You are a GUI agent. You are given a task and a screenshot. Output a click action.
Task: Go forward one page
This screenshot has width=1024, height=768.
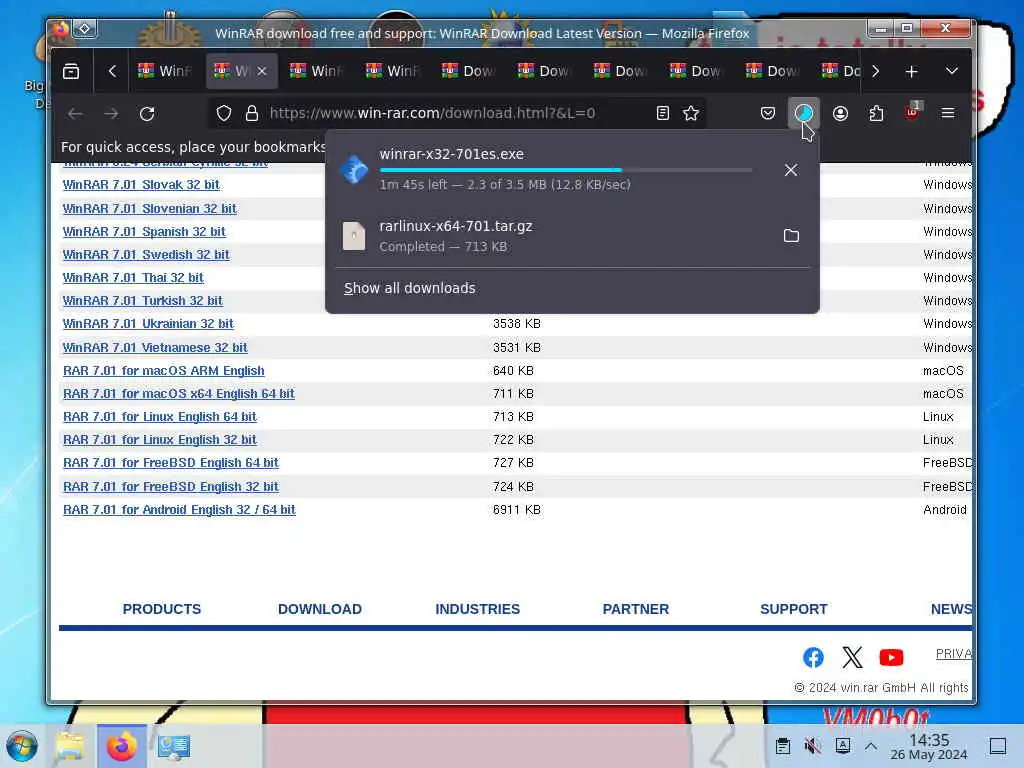click(x=111, y=114)
